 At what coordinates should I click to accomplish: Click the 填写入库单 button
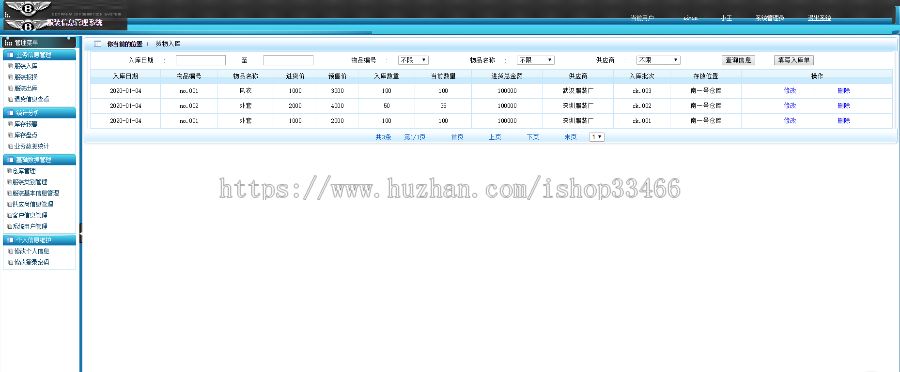[794, 60]
